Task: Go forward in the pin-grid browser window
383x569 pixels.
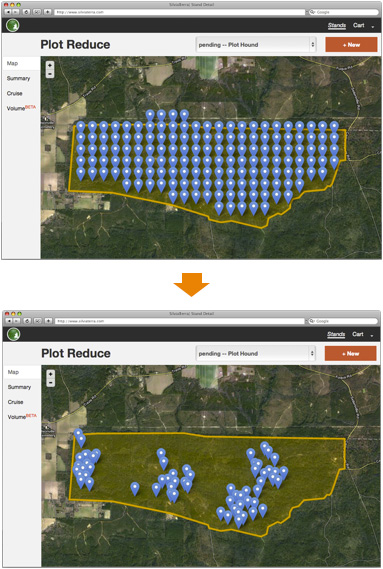Action: pos(16,12)
